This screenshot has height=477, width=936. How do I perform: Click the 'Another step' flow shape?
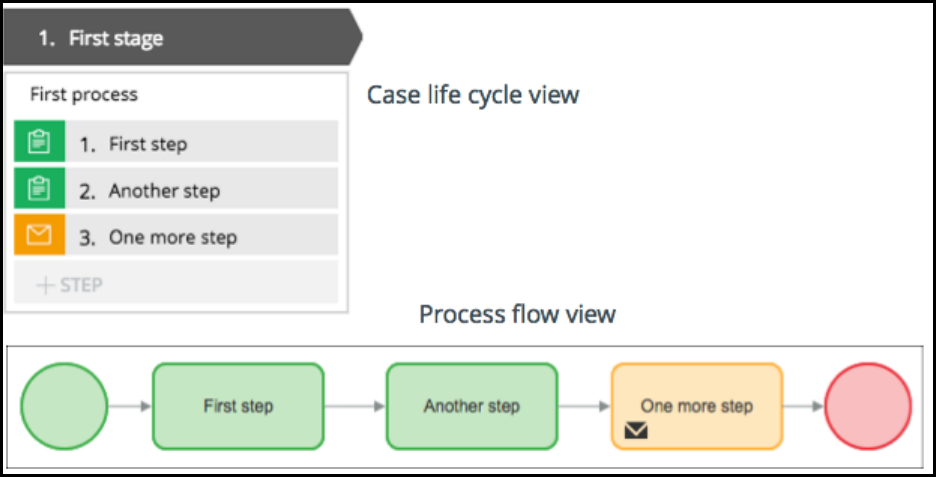[x=471, y=406]
